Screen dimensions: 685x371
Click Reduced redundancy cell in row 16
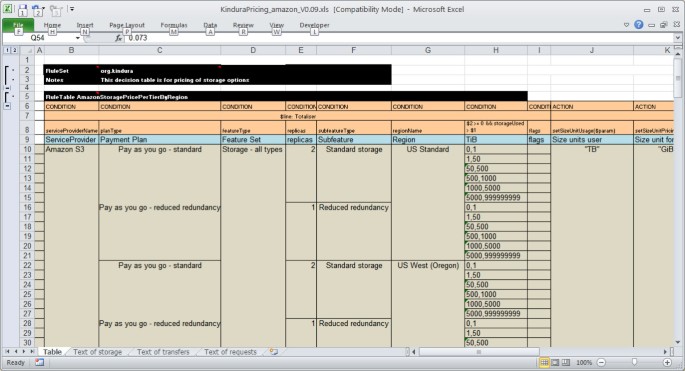click(353, 208)
